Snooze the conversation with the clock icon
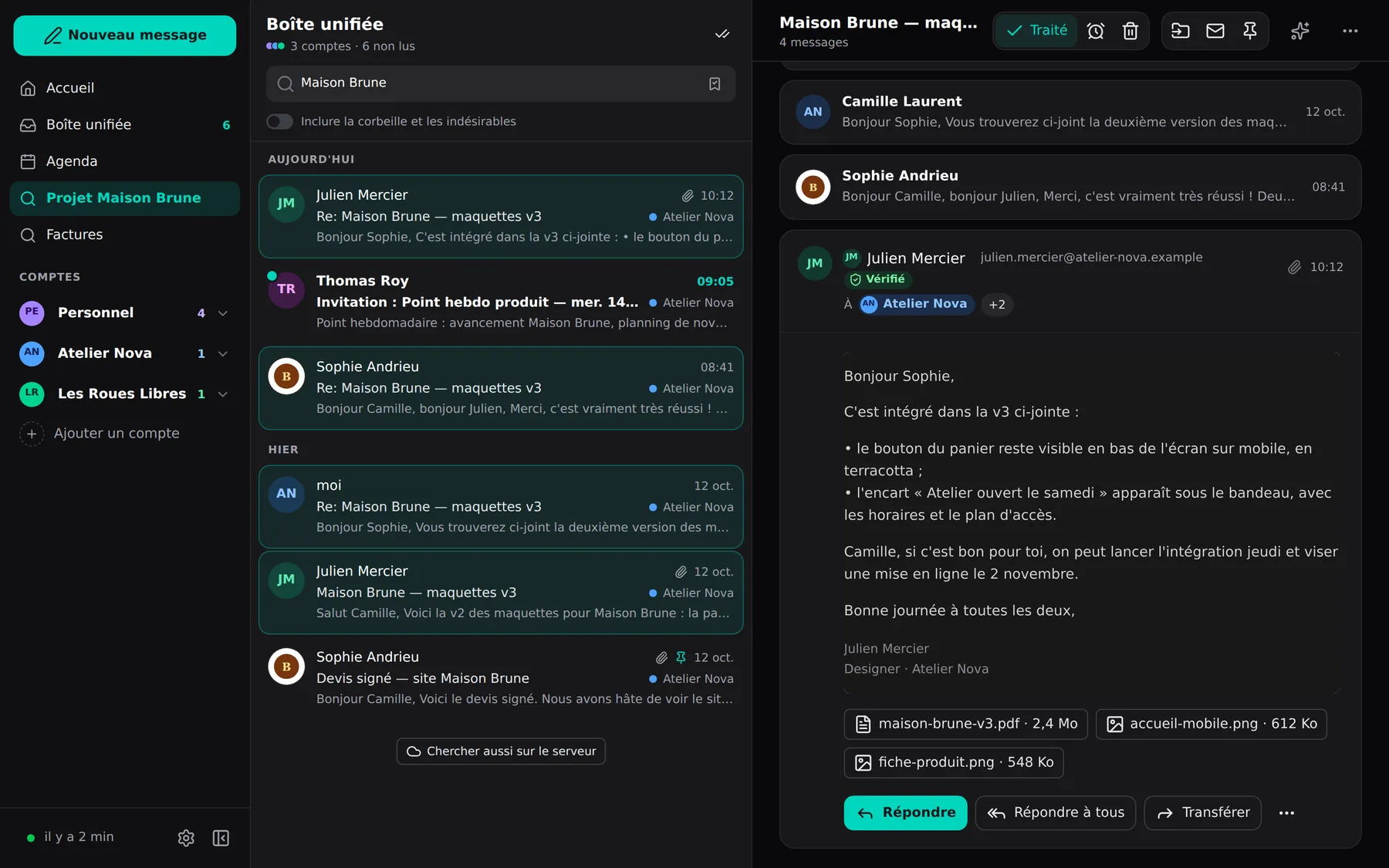Image resolution: width=1389 pixels, height=868 pixels. tap(1096, 31)
